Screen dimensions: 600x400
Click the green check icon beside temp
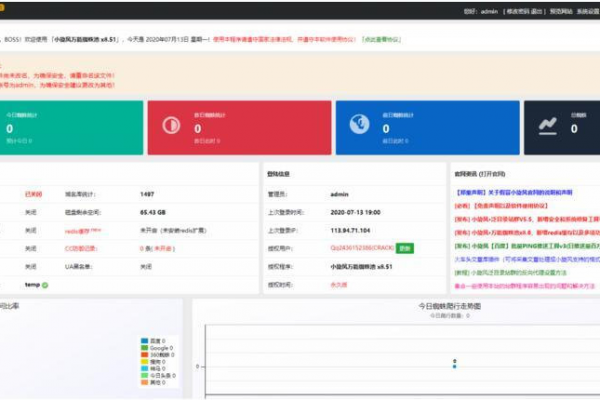tap(45, 285)
